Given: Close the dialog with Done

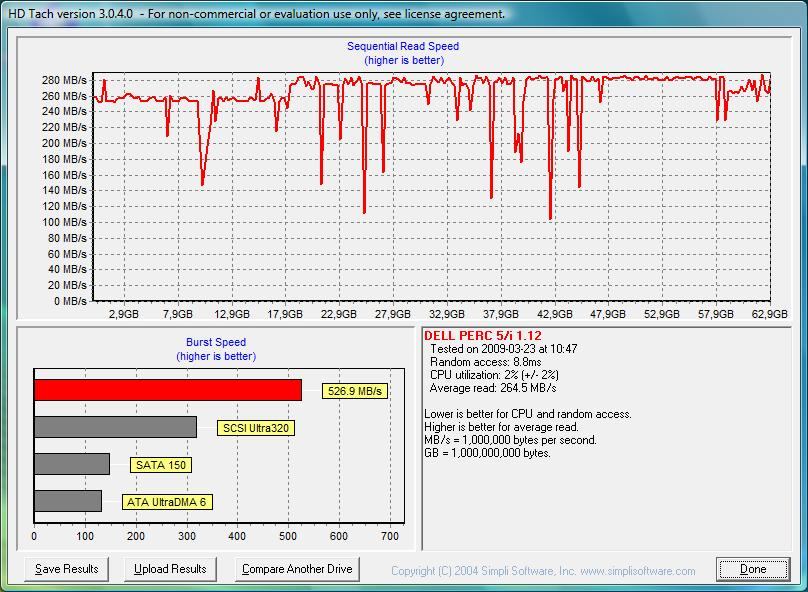Looking at the screenshot, I should point(753,569).
